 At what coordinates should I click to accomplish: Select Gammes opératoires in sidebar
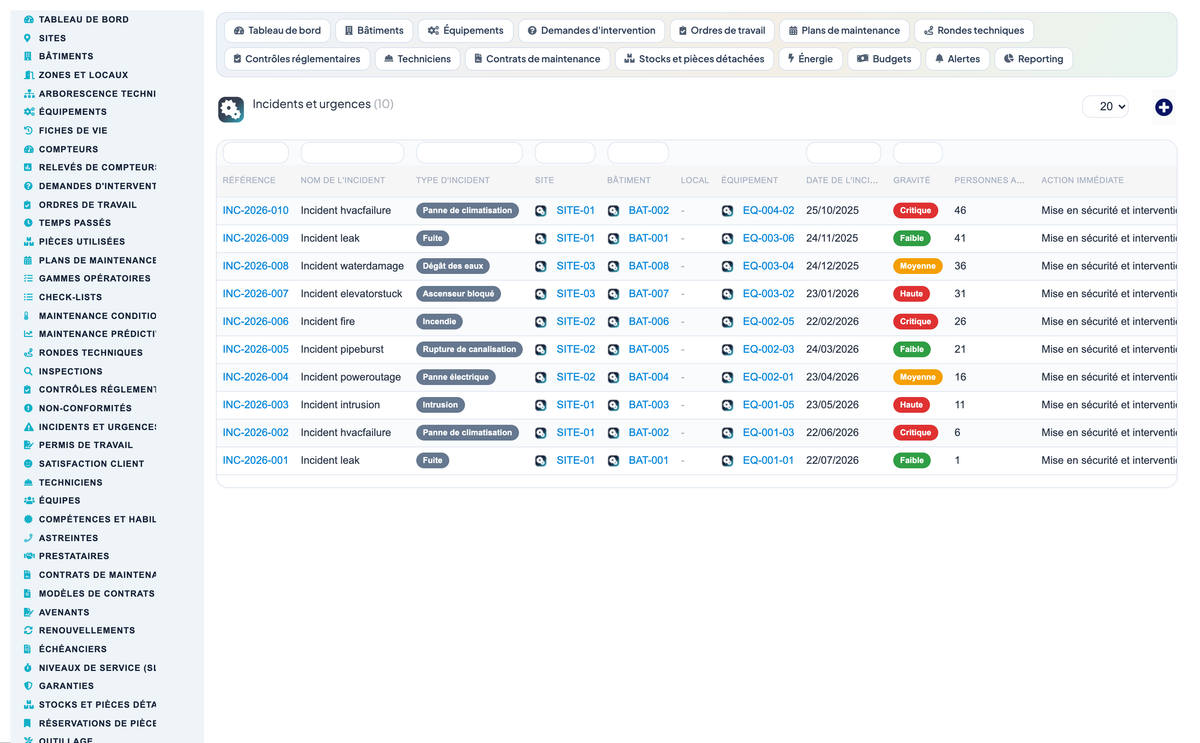pyautogui.click(x=95, y=279)
